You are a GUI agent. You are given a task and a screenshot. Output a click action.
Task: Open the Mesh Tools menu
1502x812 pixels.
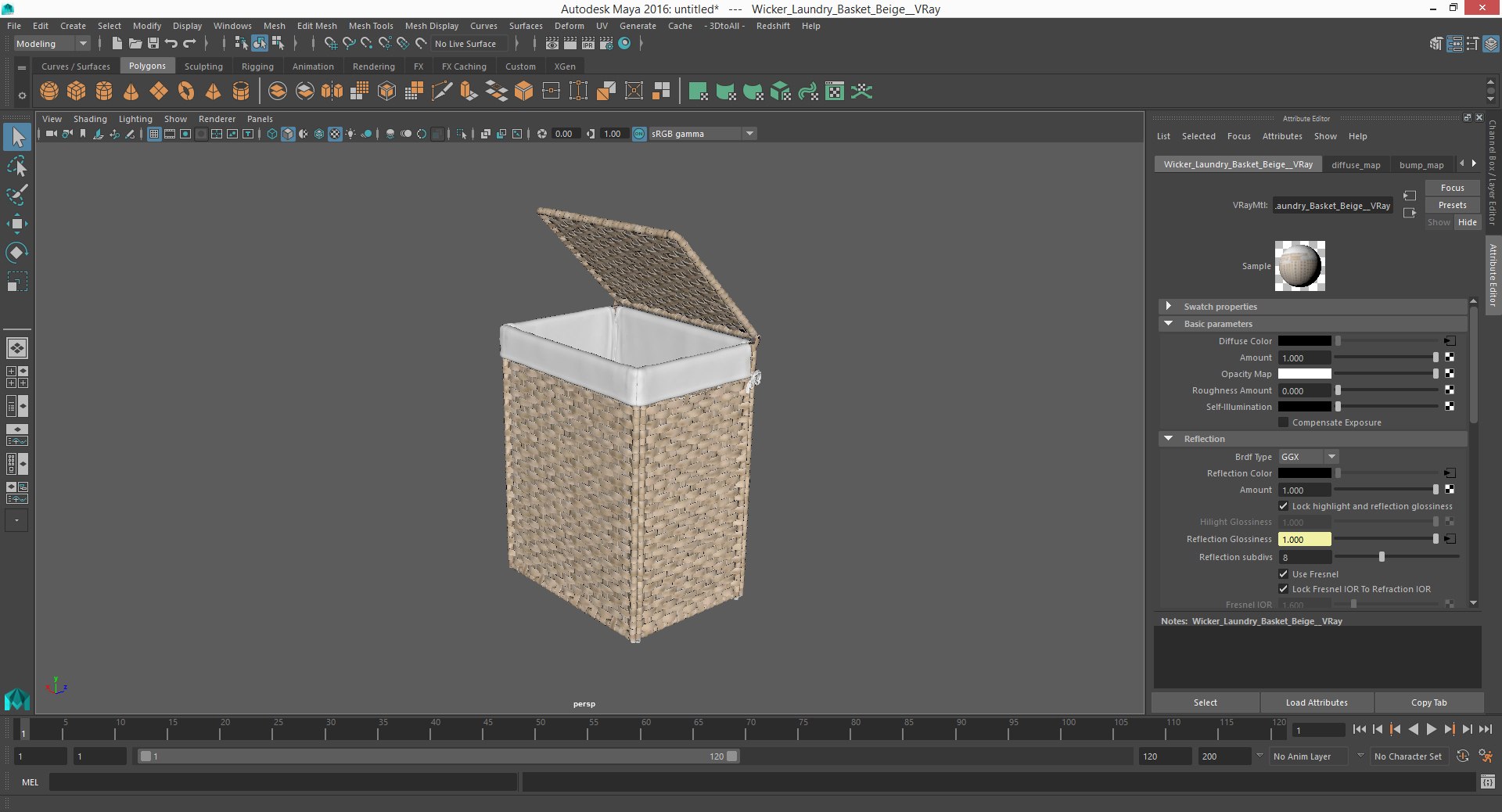tap(371, 26)
